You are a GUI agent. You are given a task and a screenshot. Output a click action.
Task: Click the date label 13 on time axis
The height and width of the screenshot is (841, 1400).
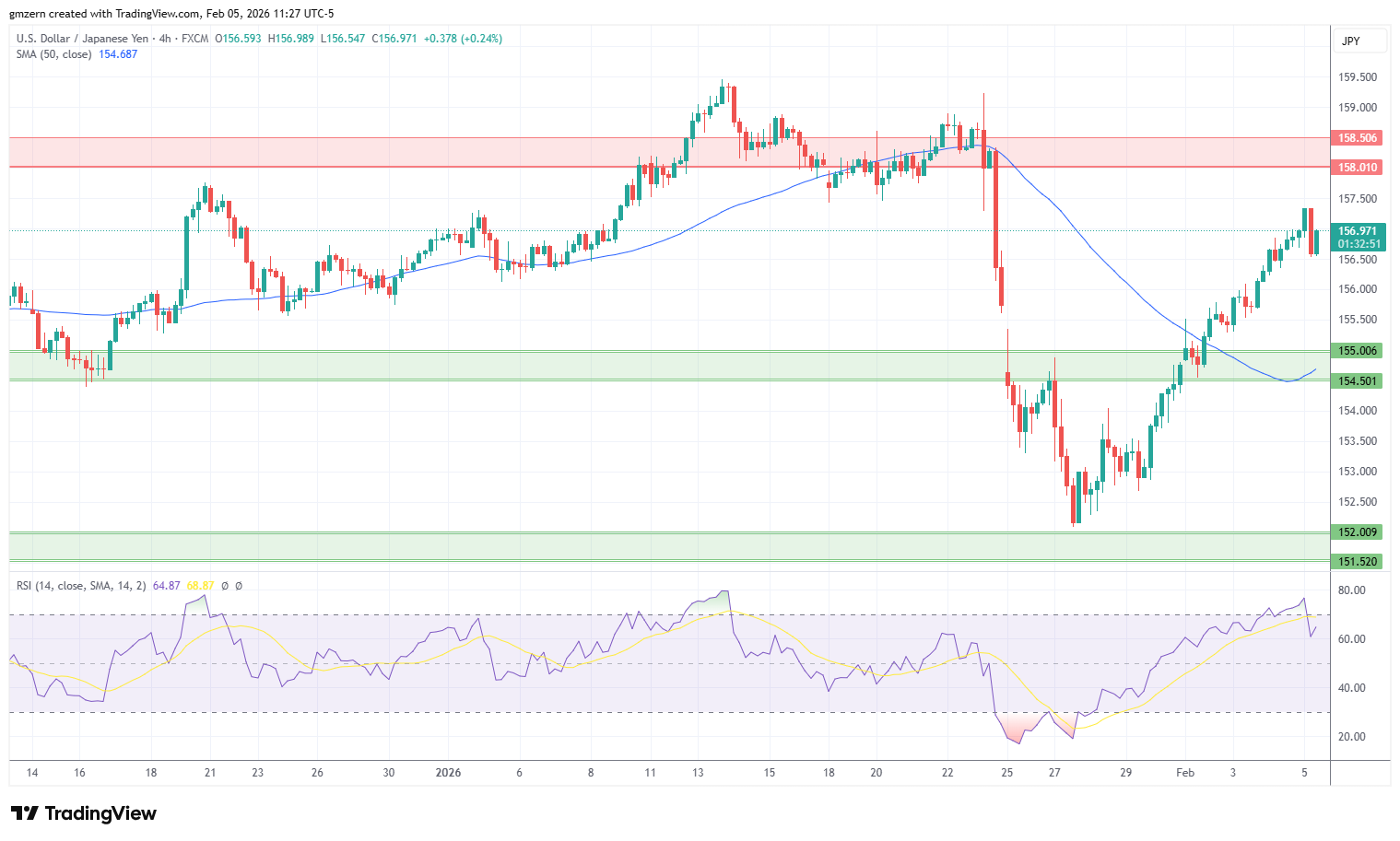click(x=698, y=773)
